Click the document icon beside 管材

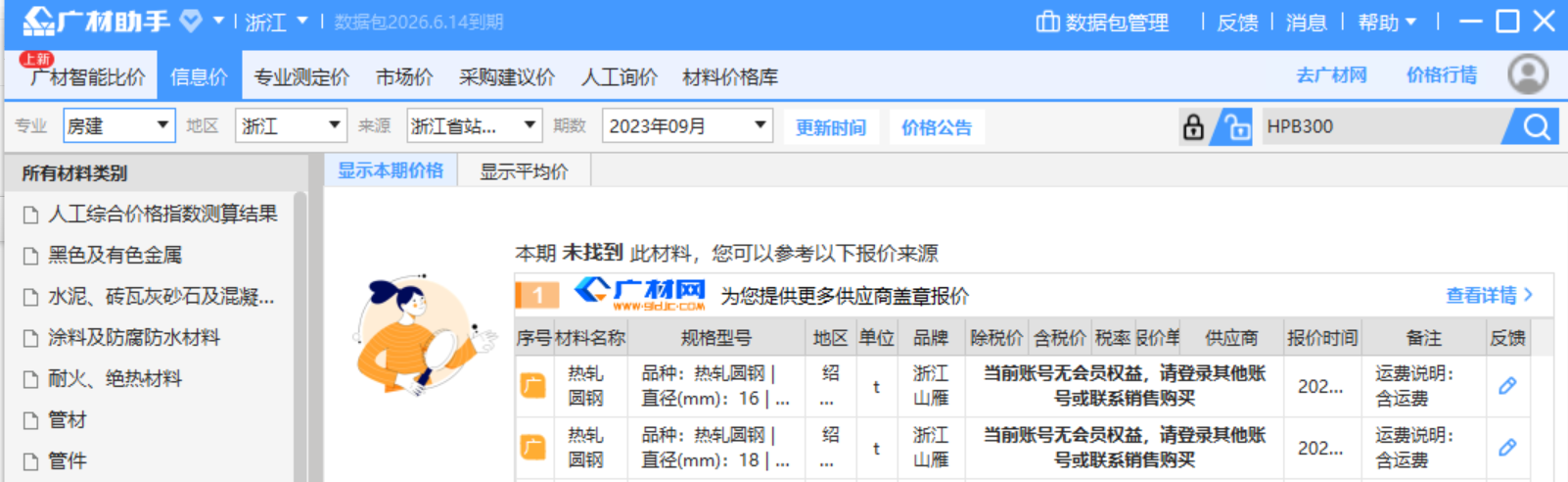pyautogui.click(x=30, y=420)
